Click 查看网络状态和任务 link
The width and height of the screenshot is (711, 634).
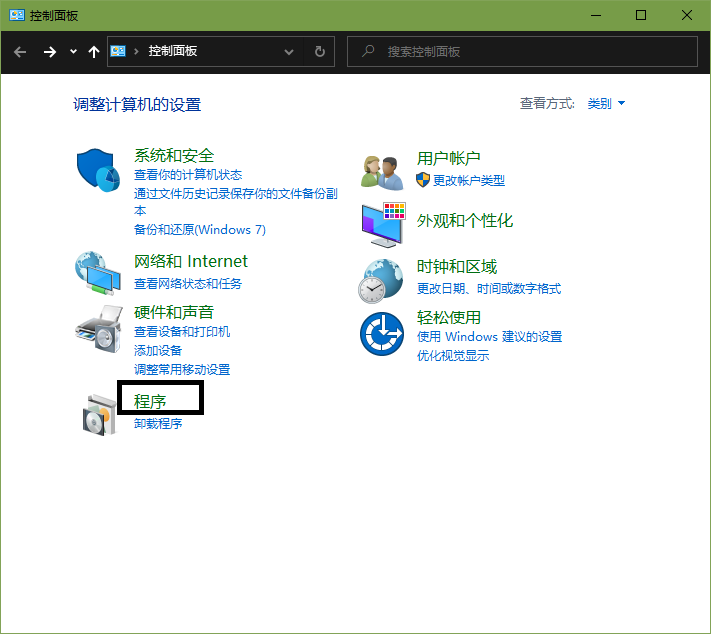pos(188,283)
